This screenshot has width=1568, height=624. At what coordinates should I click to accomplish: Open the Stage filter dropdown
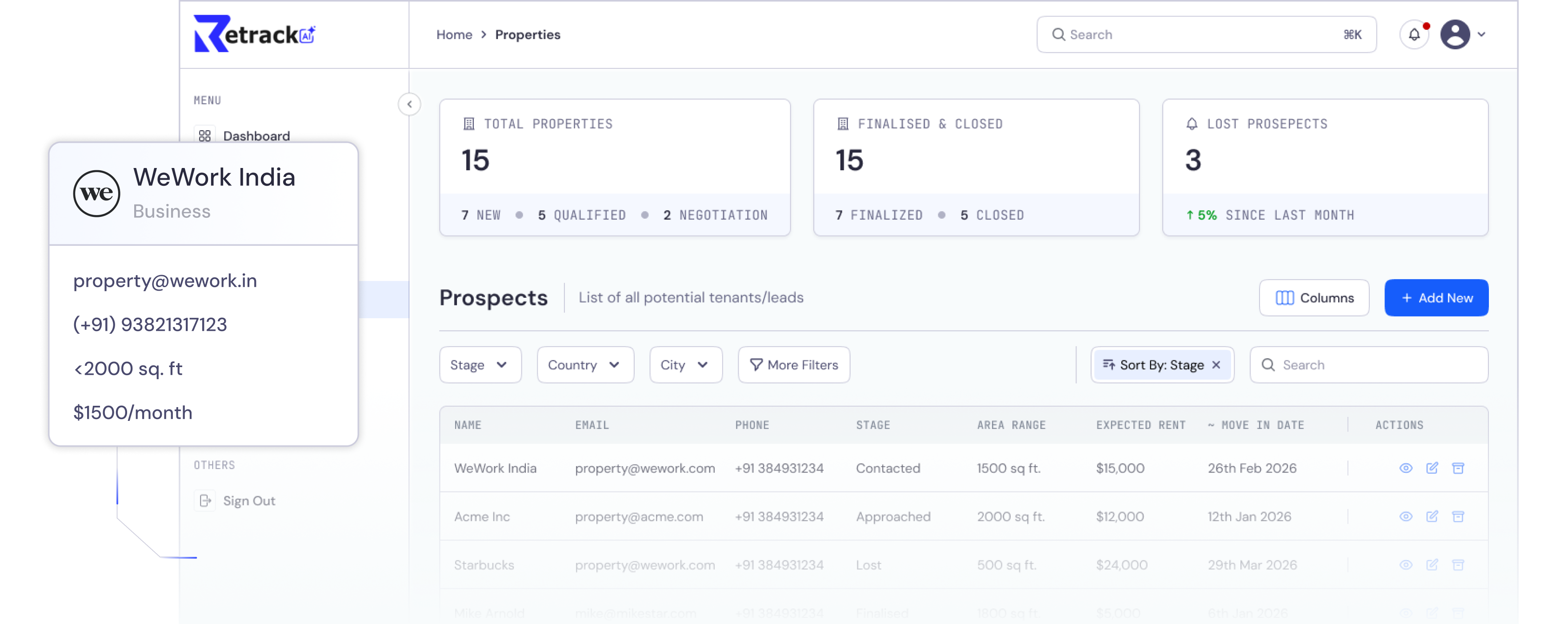[480, 364]
